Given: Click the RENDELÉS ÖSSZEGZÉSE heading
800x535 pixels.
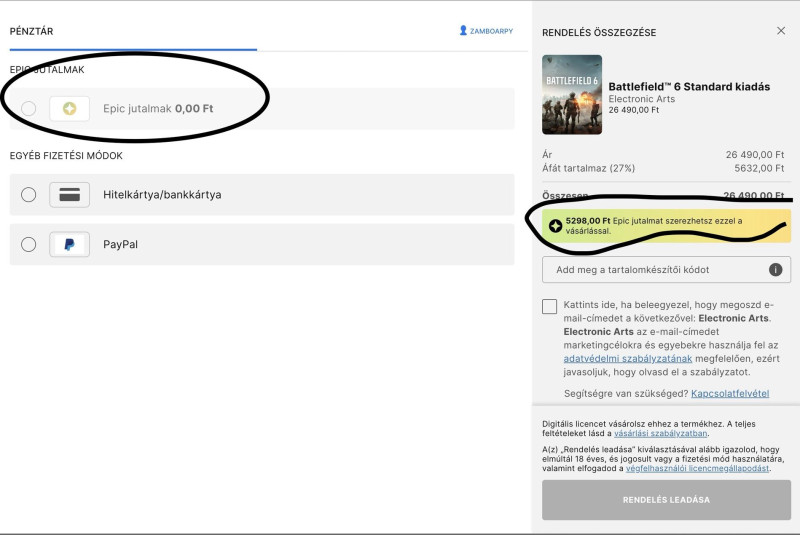Looking at the screenshot, I should click(x=599, y=33).
